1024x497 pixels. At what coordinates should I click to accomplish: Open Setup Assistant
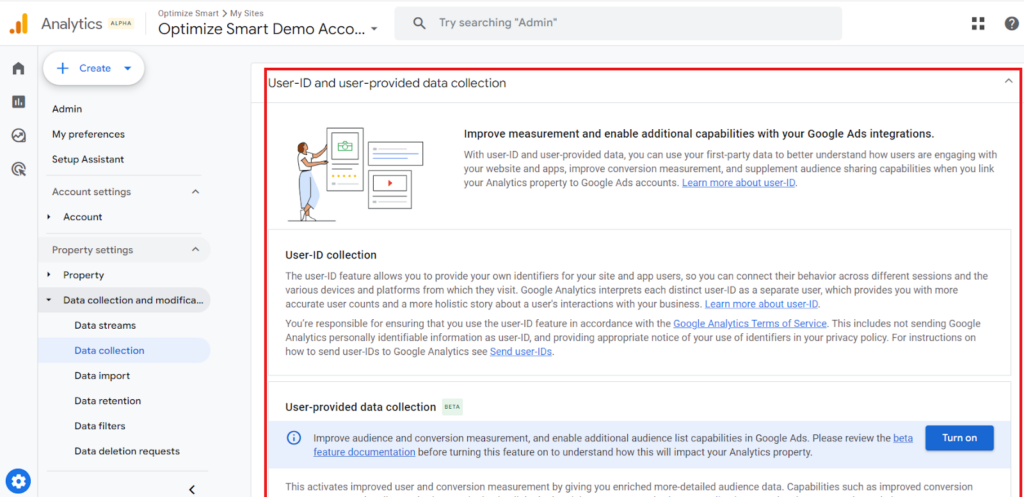point(88,159)
